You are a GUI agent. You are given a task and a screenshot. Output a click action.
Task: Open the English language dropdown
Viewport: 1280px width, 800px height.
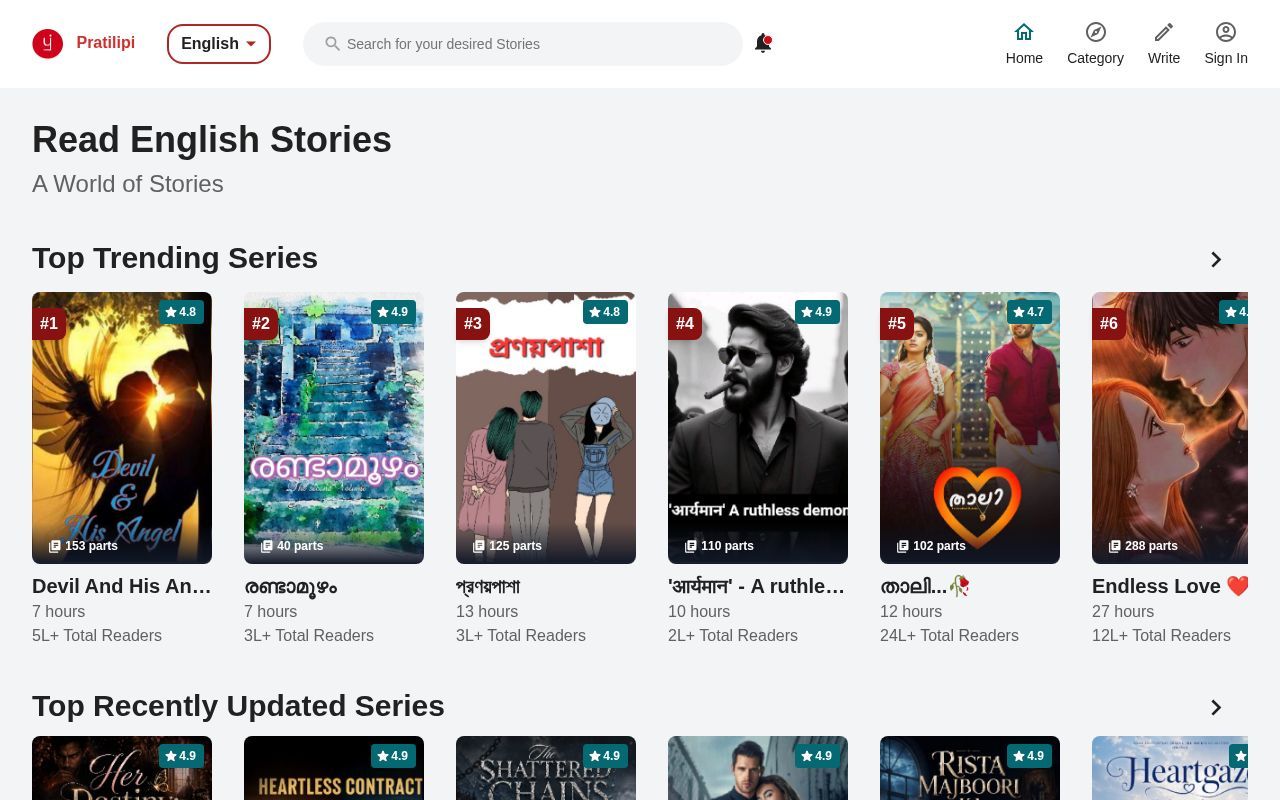coord(219,44)
